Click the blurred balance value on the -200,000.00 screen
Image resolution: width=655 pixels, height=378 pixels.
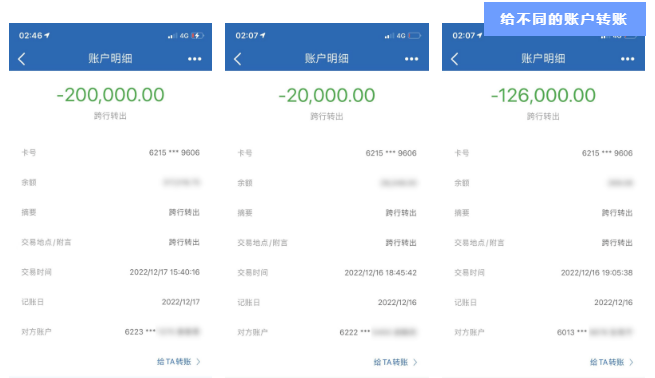click(181, 183)
